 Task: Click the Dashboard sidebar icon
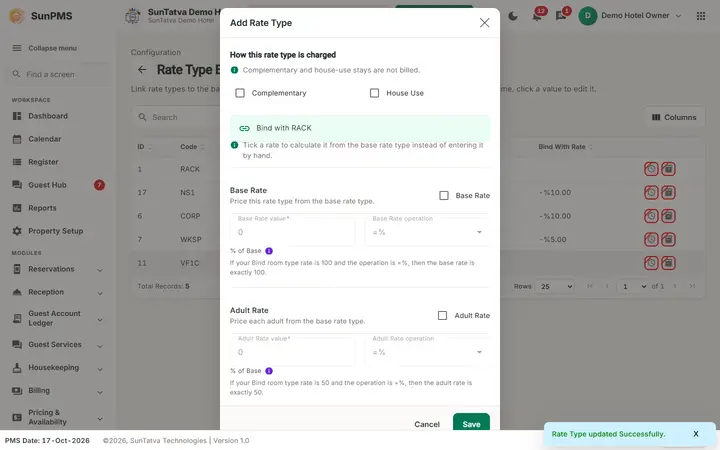coord(17,116)
